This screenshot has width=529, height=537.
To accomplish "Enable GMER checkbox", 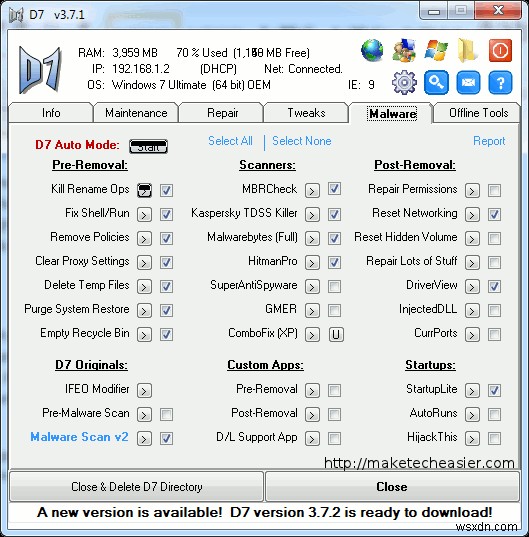I will click(x=334, y=311).
